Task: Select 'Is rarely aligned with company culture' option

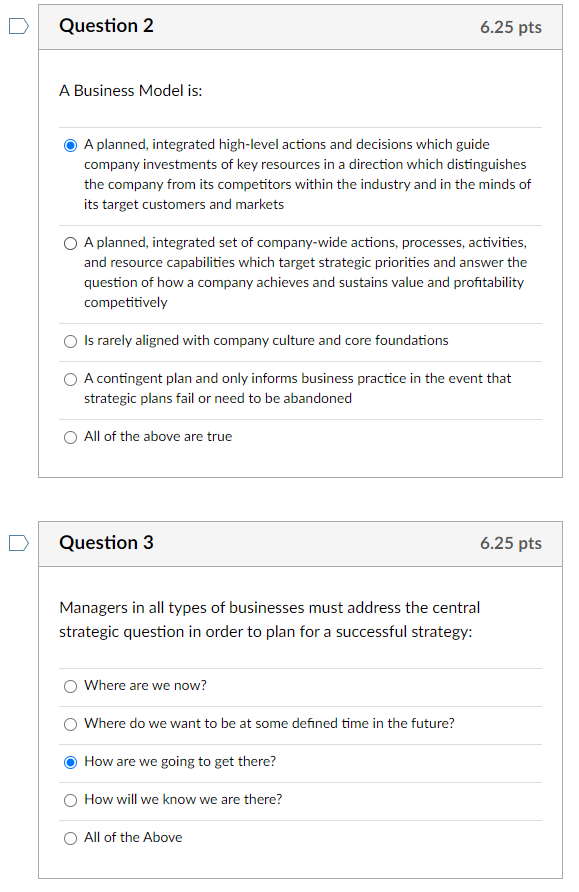Action: click(x=70, y=341)
